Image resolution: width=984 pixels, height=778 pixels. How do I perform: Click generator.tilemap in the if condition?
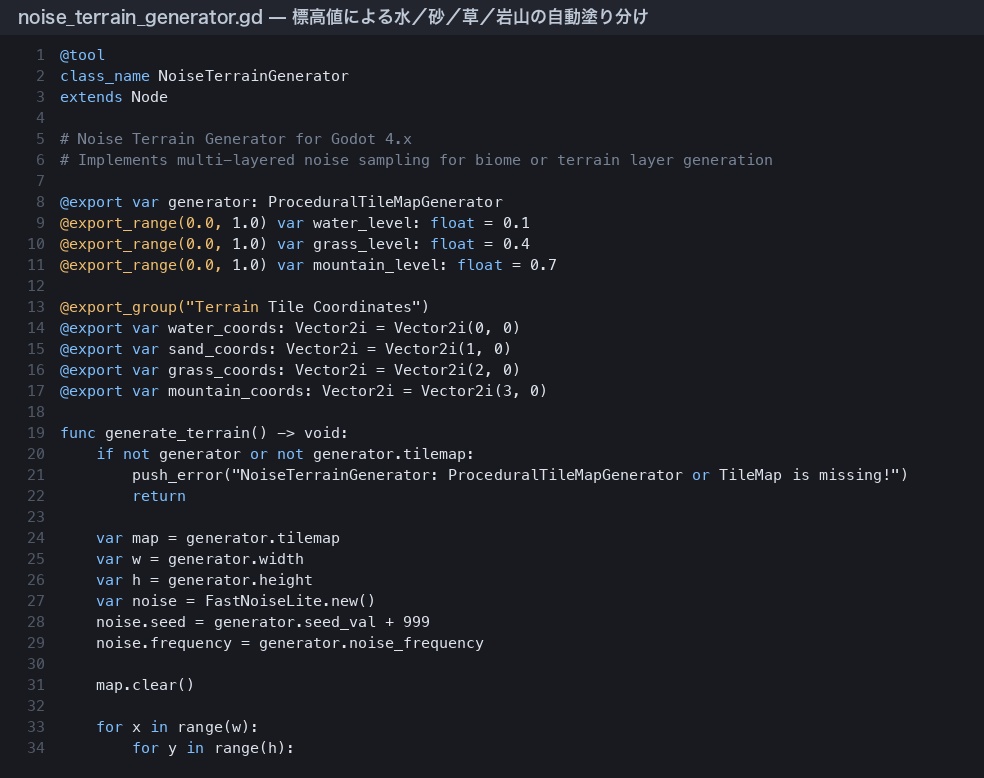(389, 454)
